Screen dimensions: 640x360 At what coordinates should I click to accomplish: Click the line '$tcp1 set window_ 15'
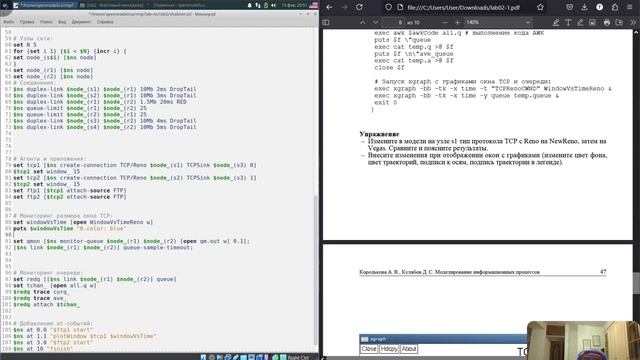tap(47, 172)
